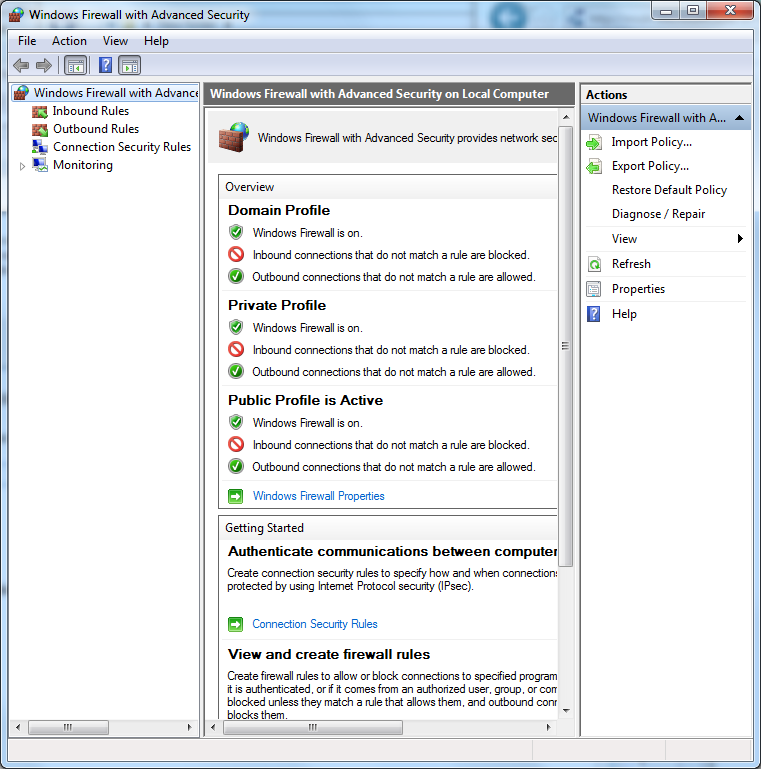
Task: Click the Back arrow toolbar icon
Action: pos(21,65)
